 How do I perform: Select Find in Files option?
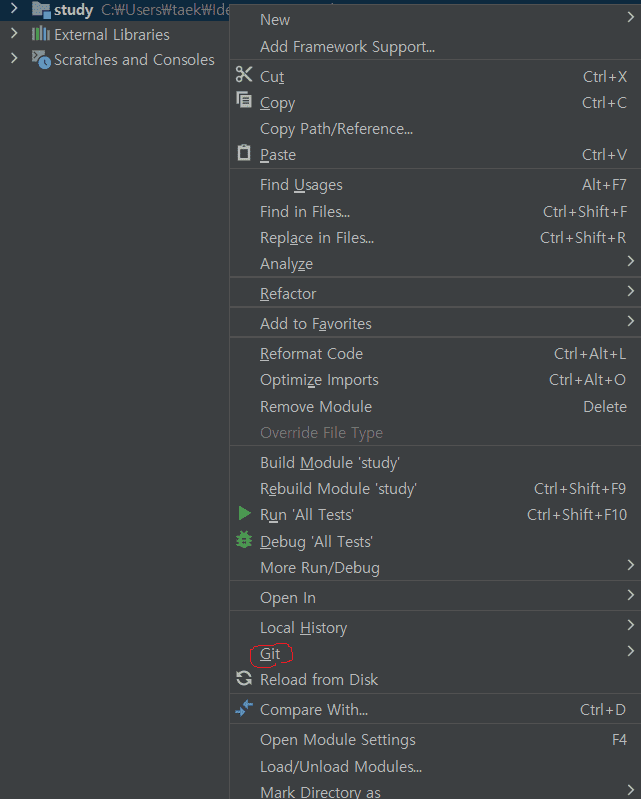click(x=304, y=211)
